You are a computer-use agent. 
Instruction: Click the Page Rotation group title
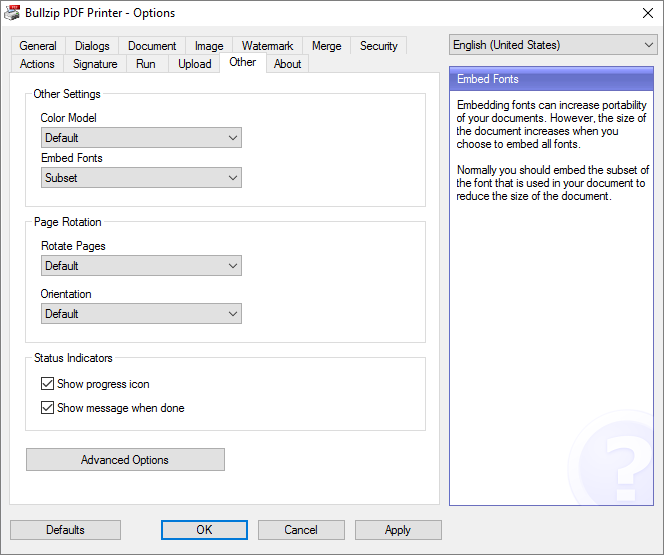(67, 222)
